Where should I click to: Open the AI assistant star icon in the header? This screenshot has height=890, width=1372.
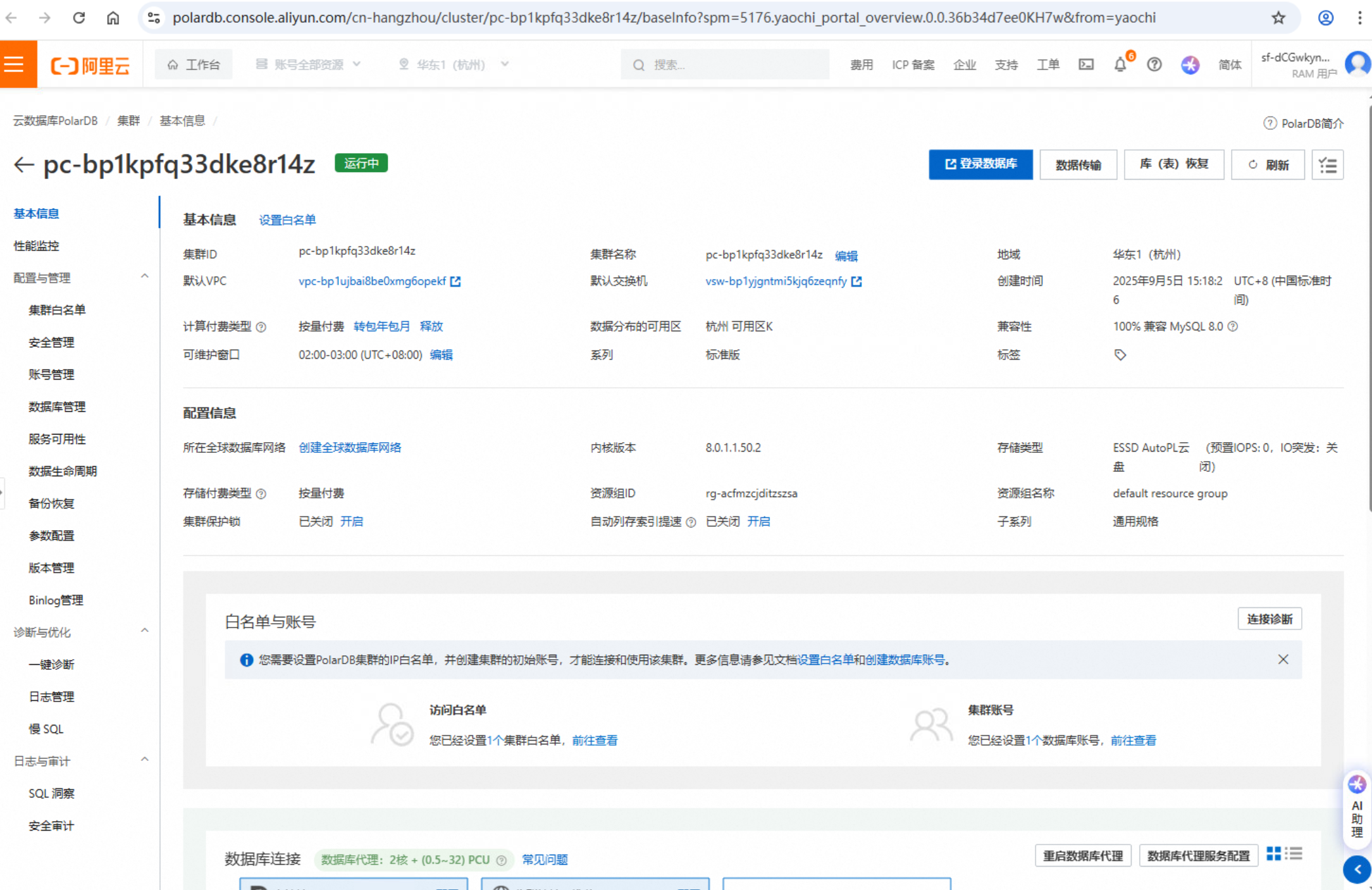point(1190,65)
